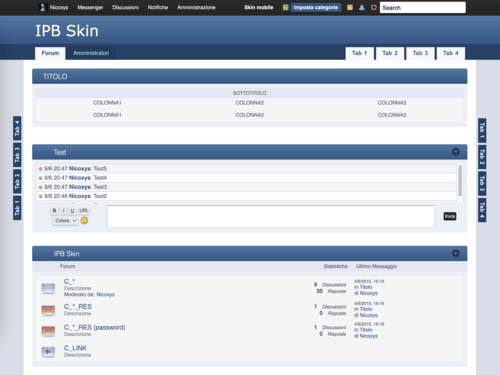Click the red circular icon beside Search

[374, 7]
